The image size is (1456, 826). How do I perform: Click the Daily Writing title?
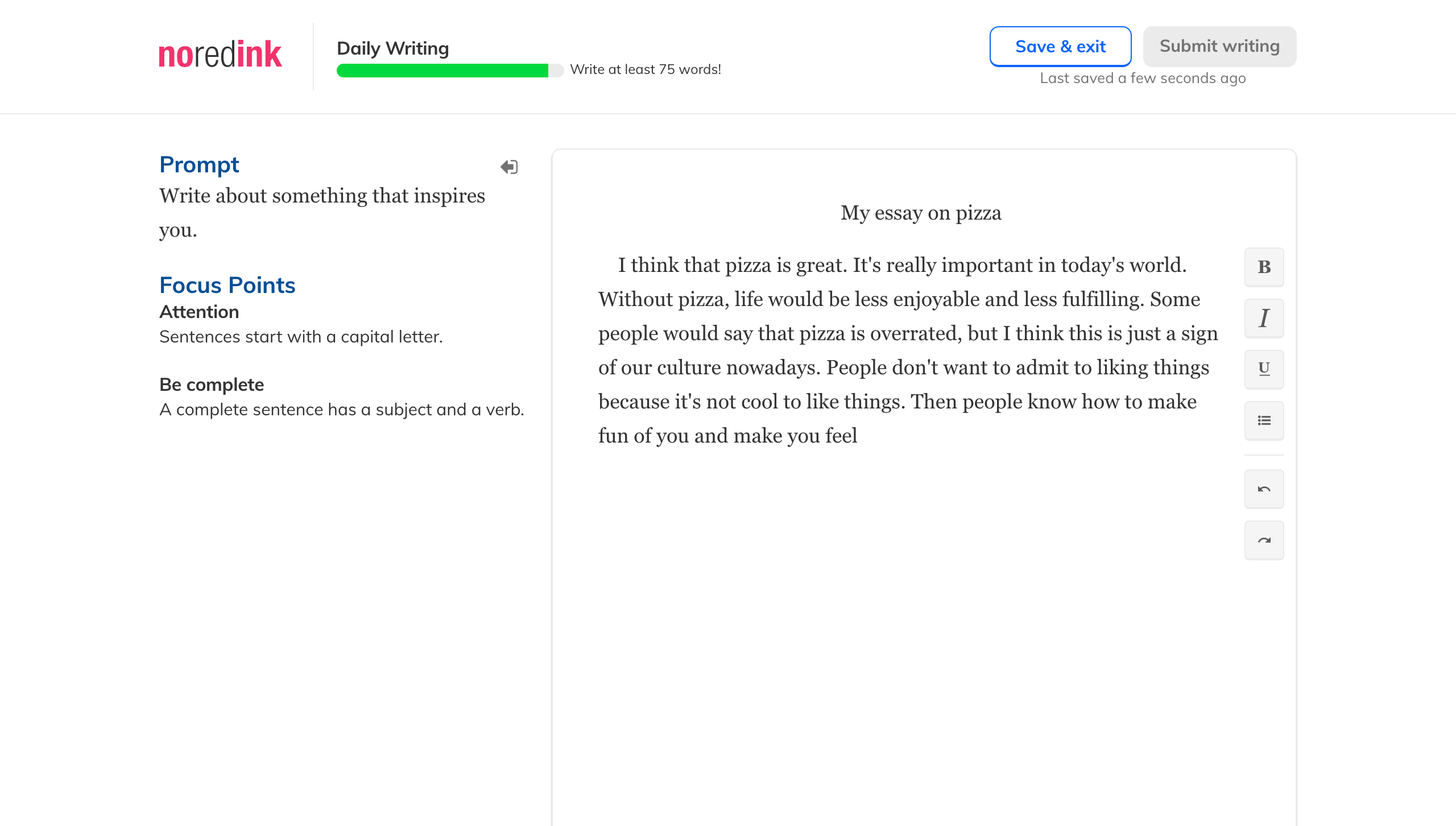pos(392,48)
